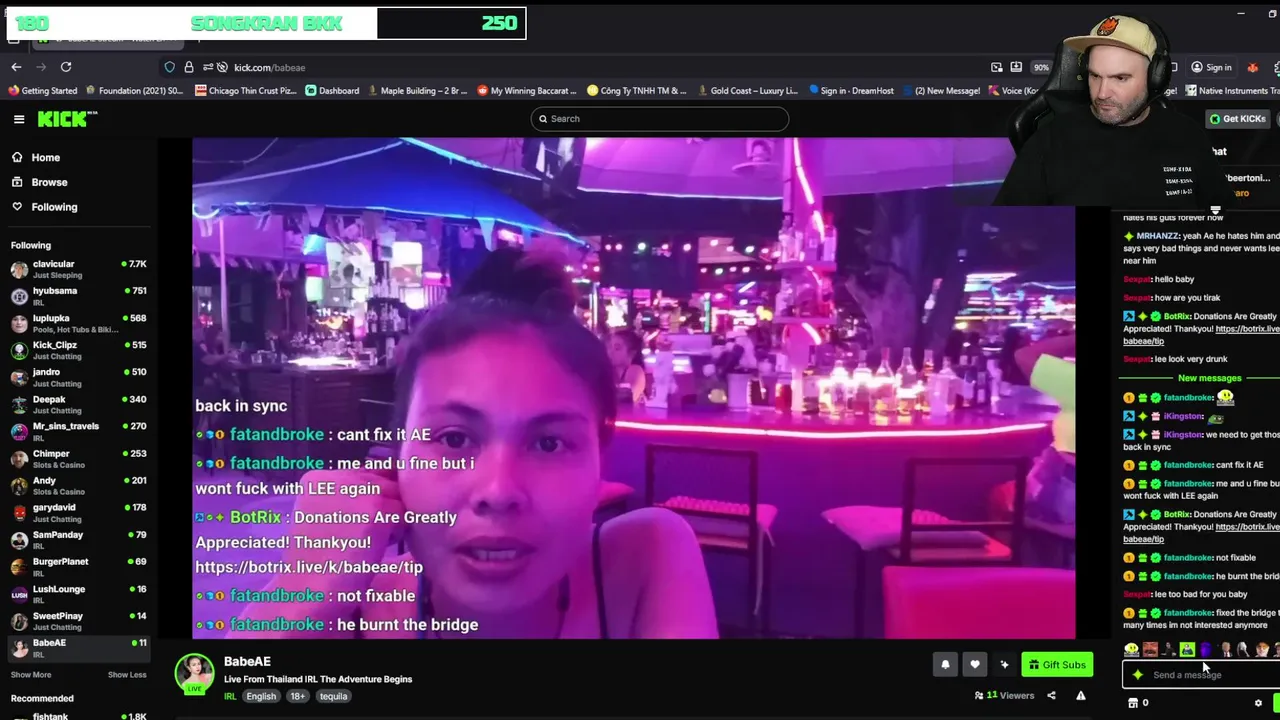Open the IRL category link

(x=230, y=696)
